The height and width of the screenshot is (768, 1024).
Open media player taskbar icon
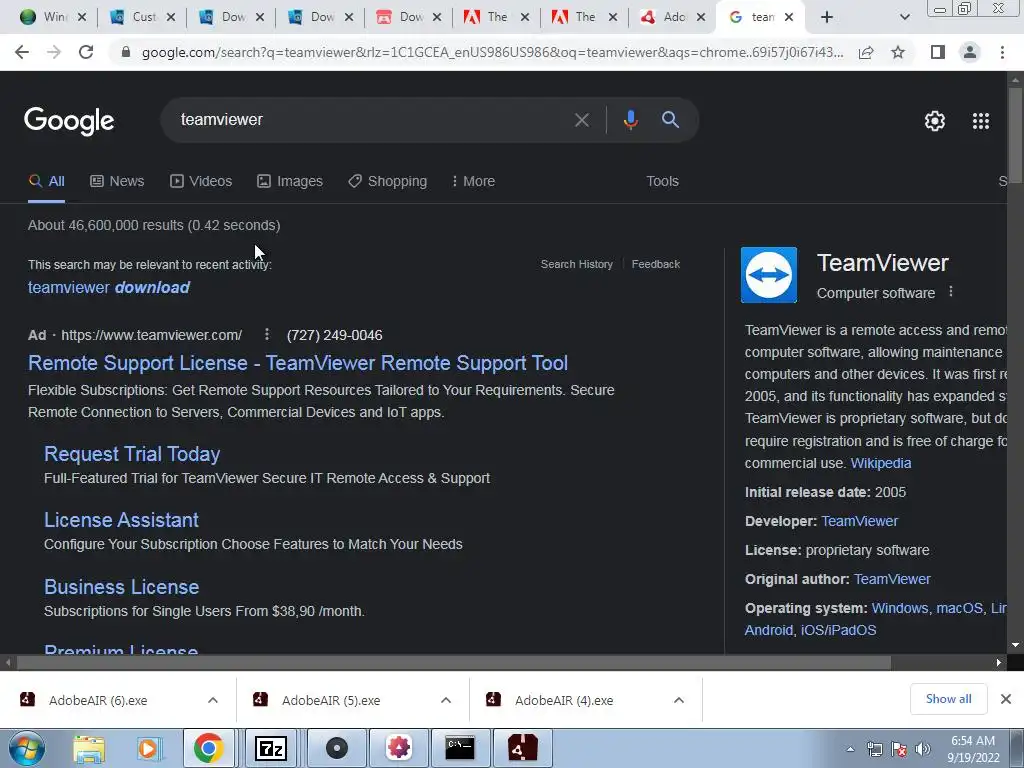click(x=148, y=748)
